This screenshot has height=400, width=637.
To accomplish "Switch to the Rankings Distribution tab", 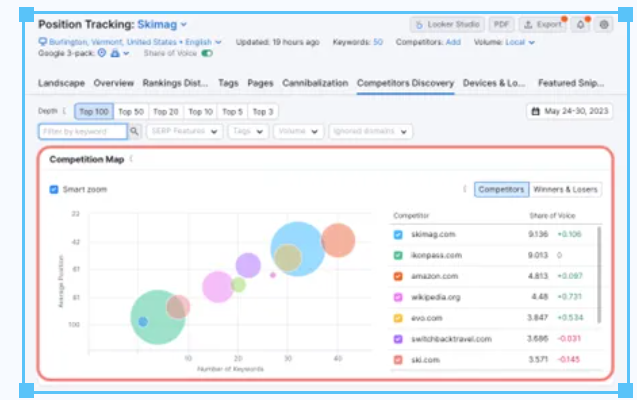I will (175, 83).
